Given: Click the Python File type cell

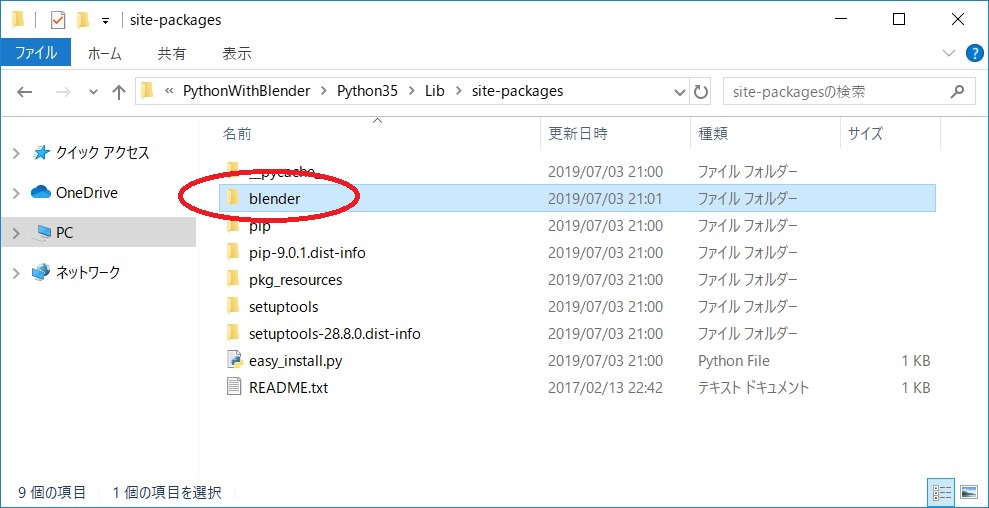Looking at the screenshot, I should (734, 361).
